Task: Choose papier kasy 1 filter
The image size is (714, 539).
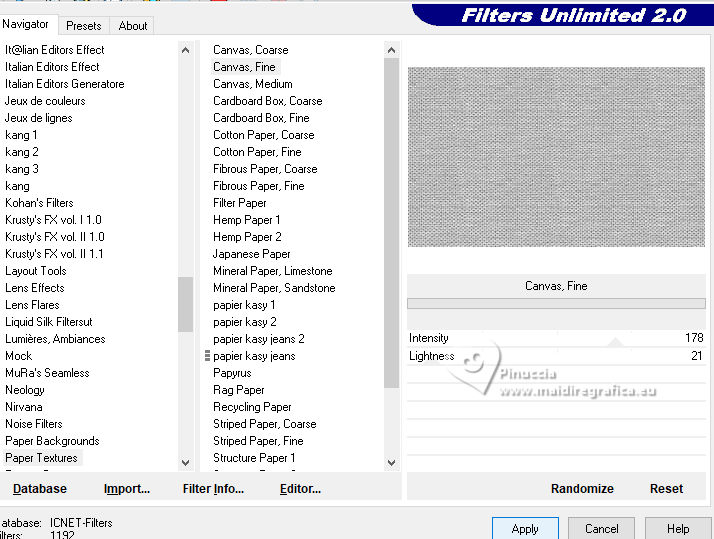Action: [244, 305]
